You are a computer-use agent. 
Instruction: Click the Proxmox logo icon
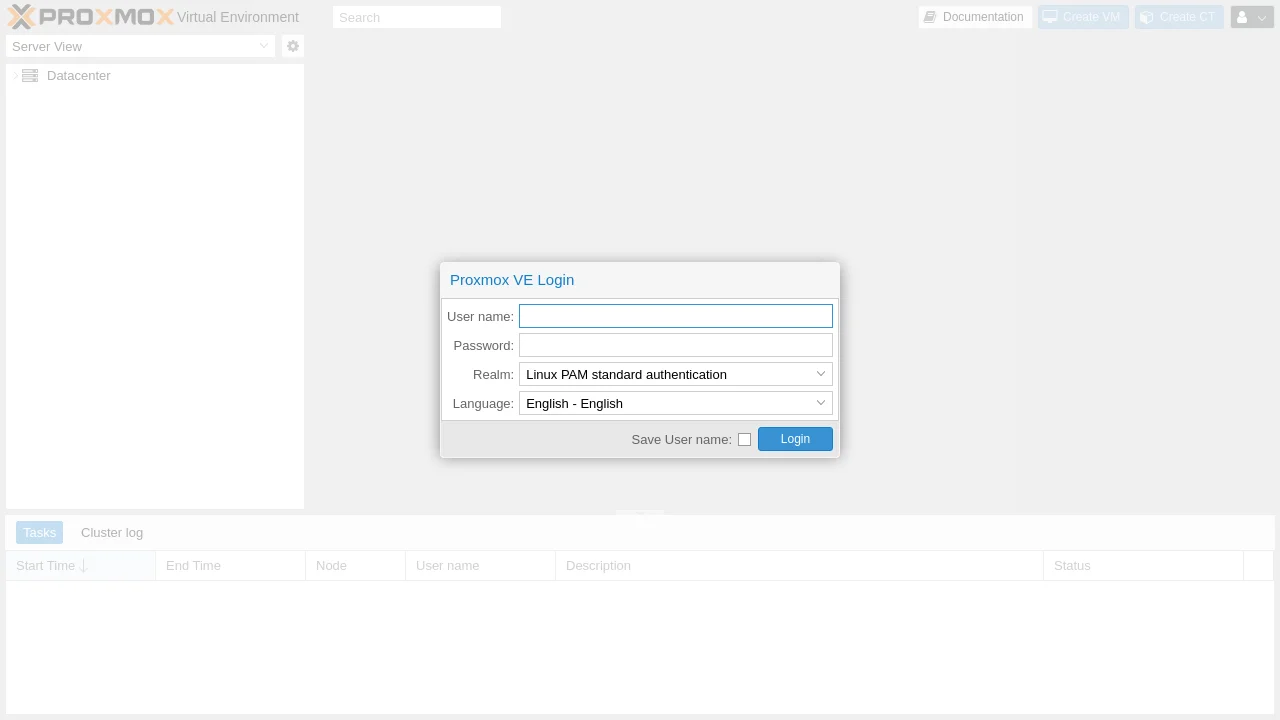point(21,17)
